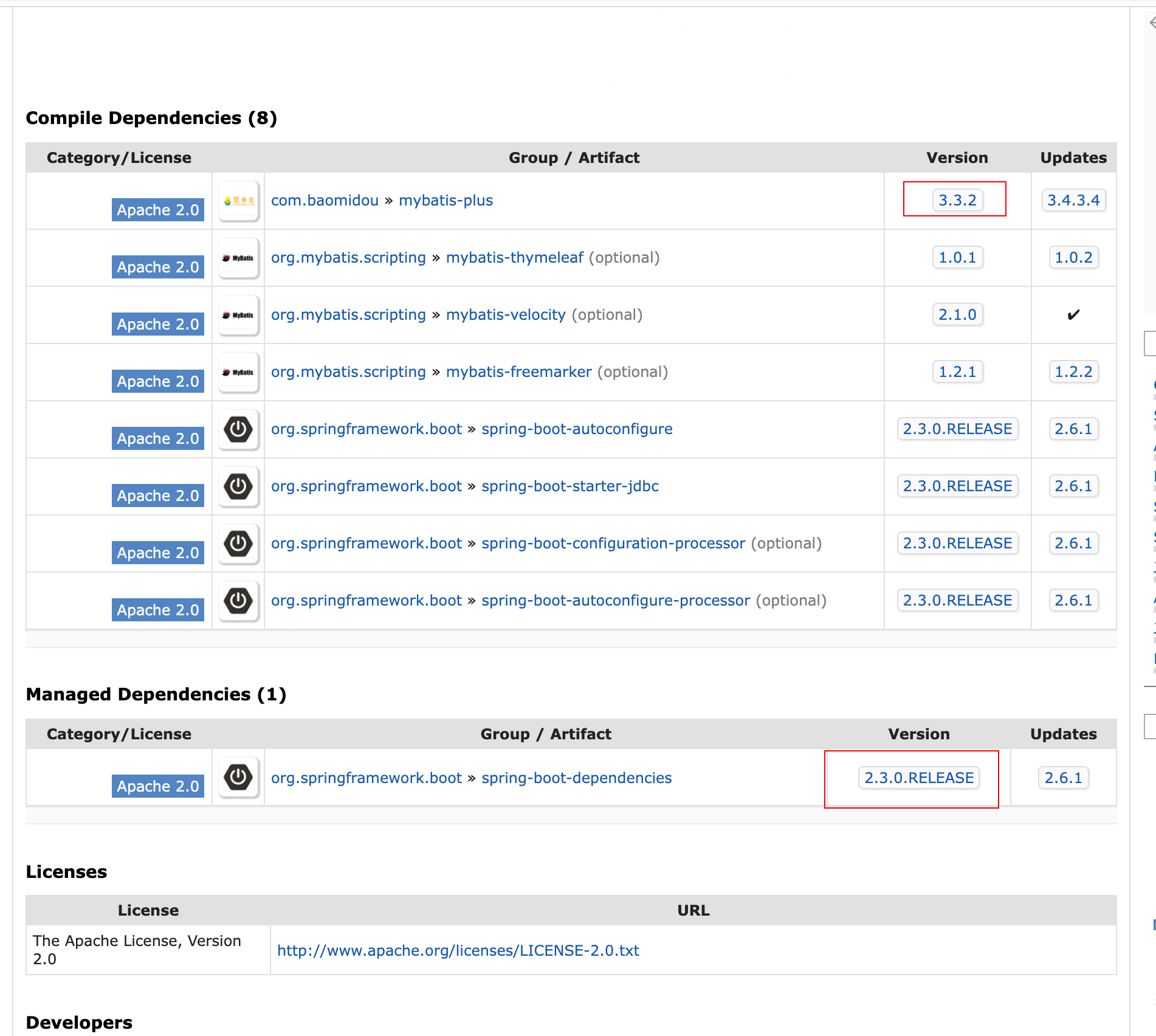The image size is (1156, 1036).
Task: Open org.springframework.boot group in spring-boot-configuration-processor row
Action: click(x=366, y=544)
